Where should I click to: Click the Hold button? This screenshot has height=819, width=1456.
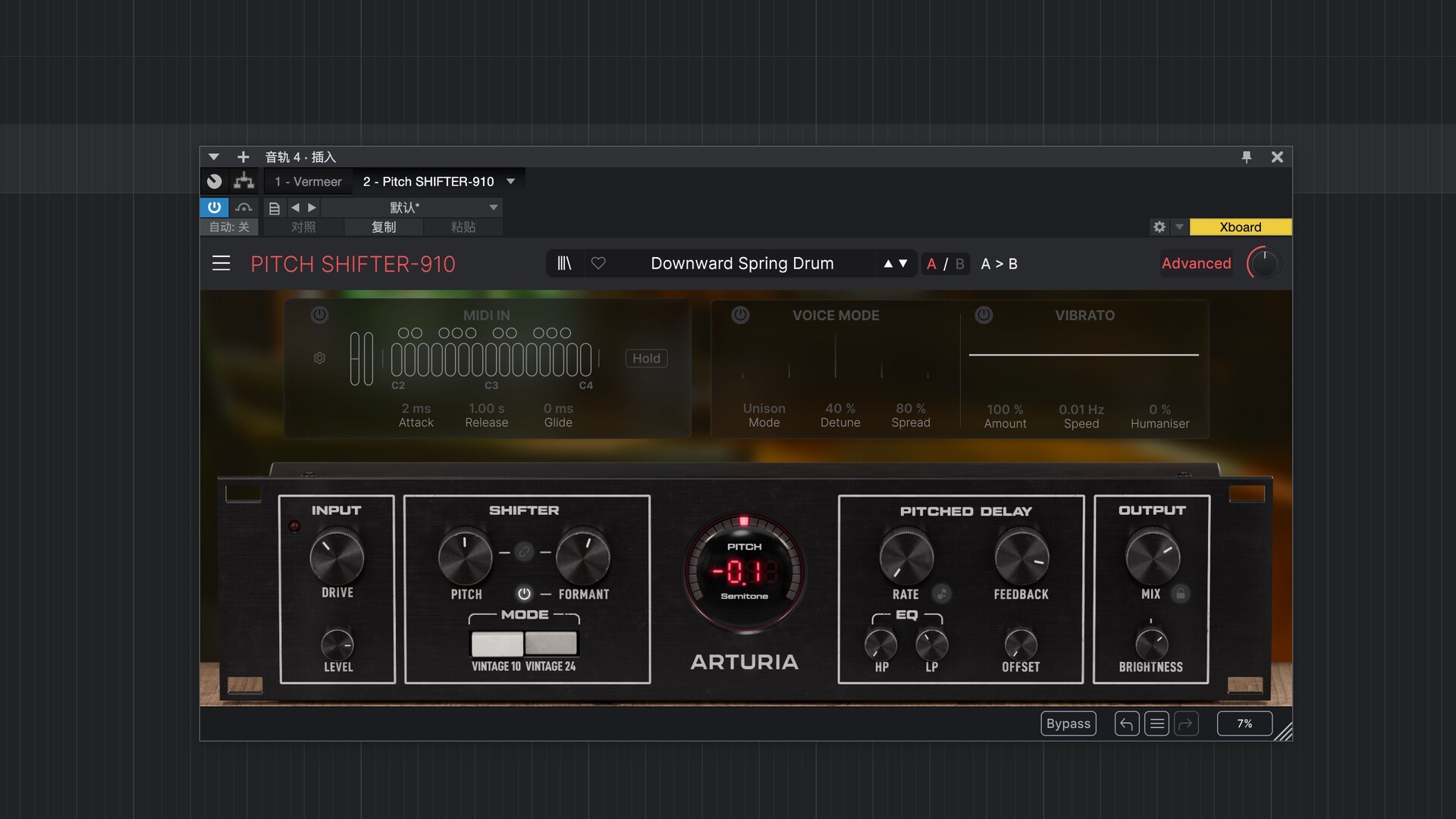tap(646, 358)
